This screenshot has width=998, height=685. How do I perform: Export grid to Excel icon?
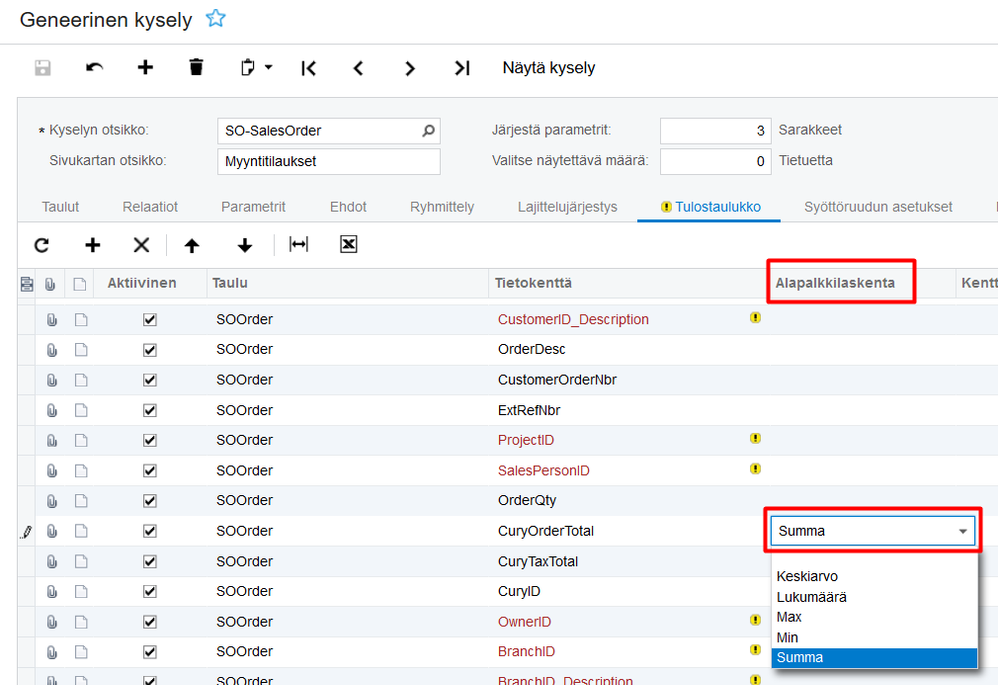(x=349, y=244)
